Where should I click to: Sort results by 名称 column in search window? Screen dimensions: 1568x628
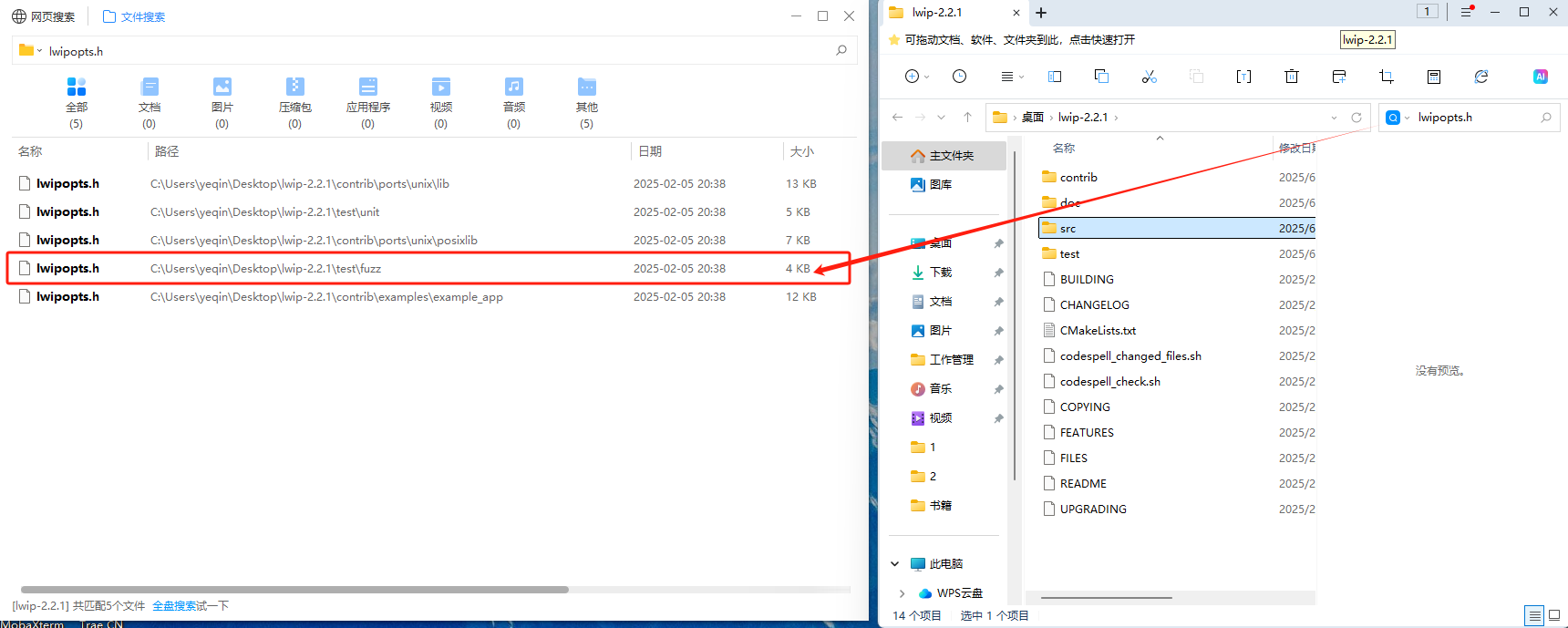point(31,151)
